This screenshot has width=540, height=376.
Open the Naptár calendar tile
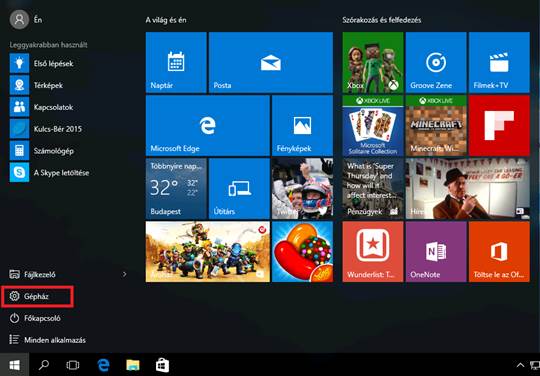coord(176,62)
